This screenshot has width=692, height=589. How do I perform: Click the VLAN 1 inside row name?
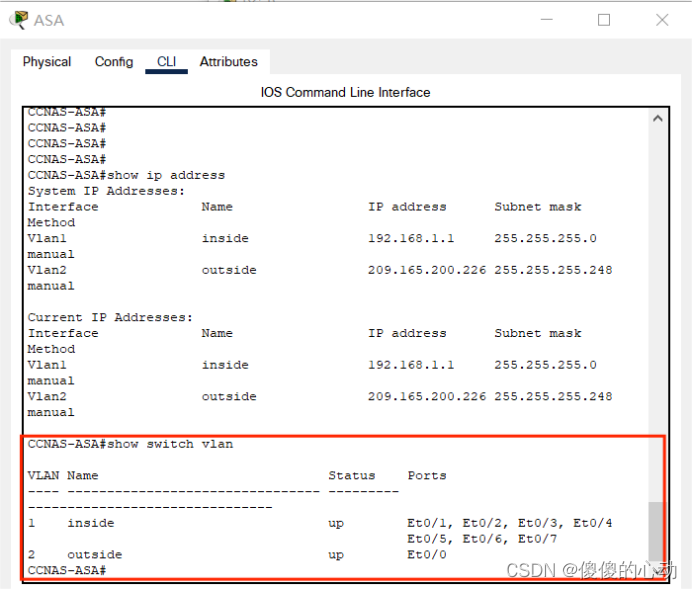point(90,523)
